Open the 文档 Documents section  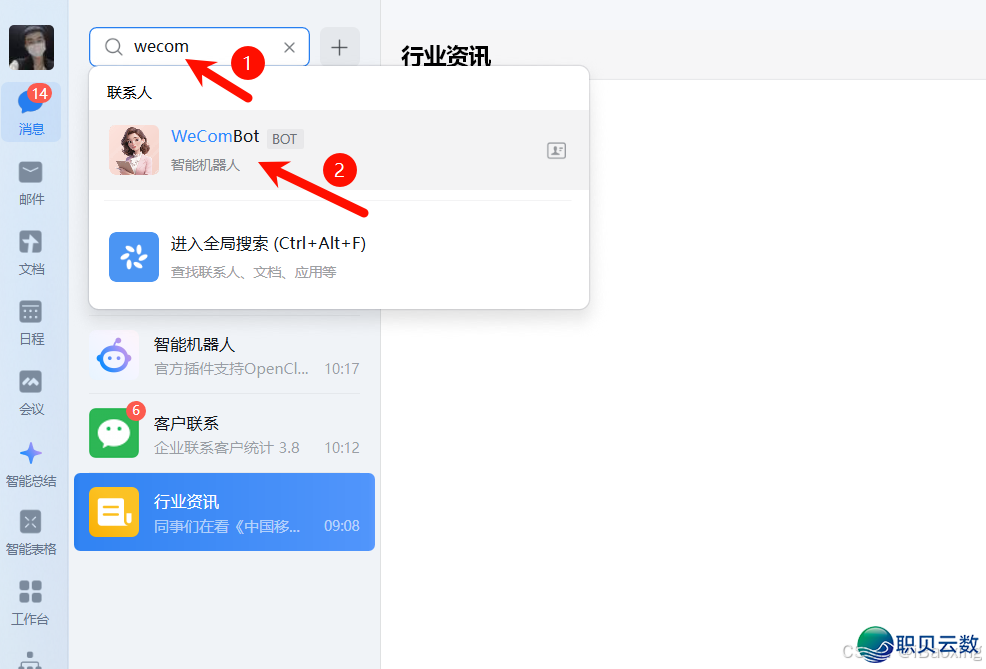[x=31, y=252]
